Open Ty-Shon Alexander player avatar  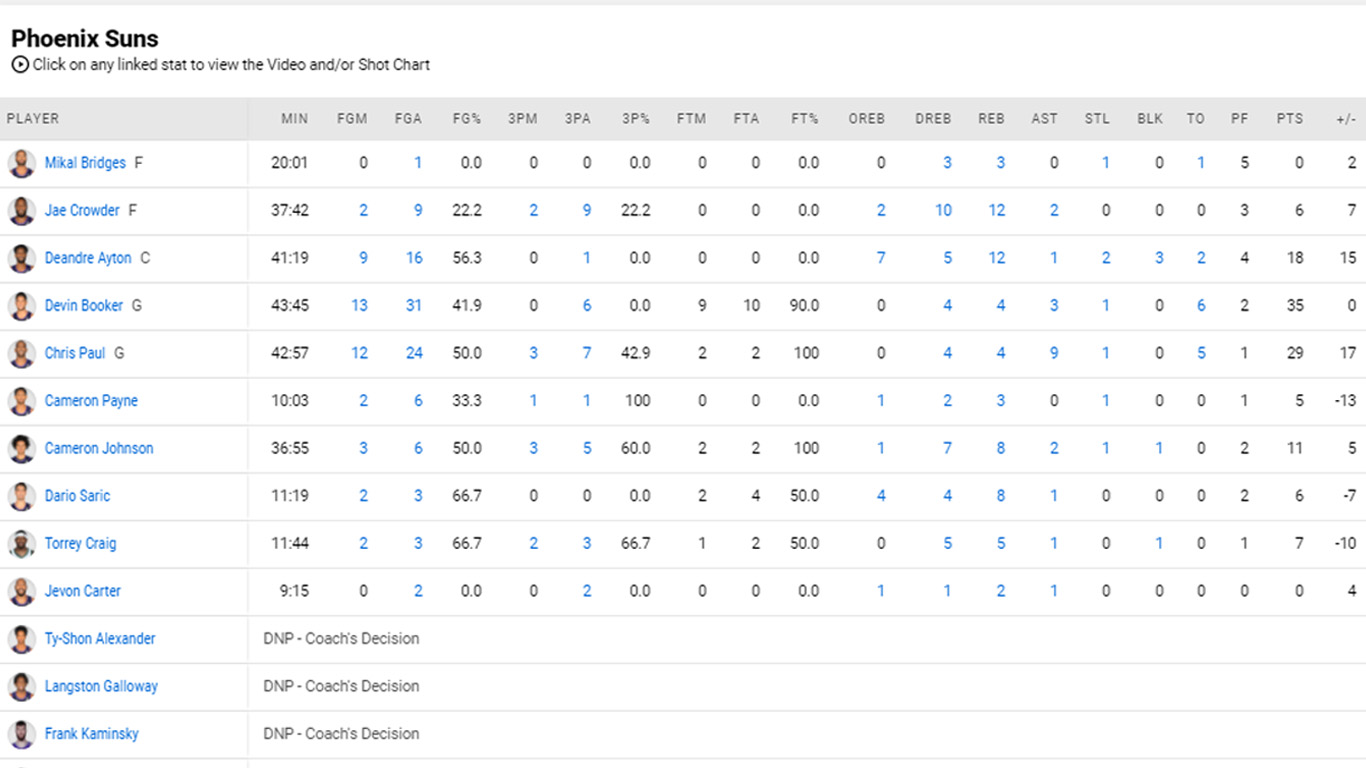[x=21, y=639]
